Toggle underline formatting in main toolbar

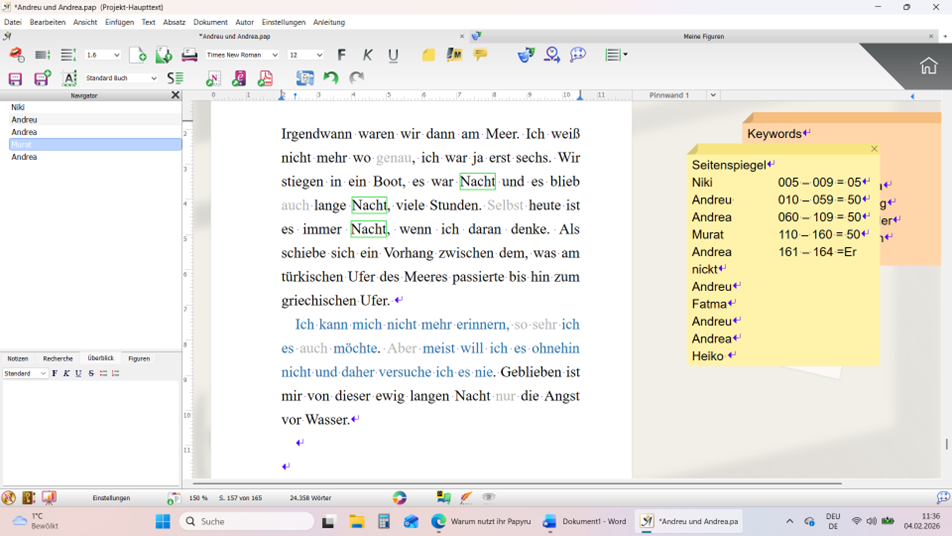pyautogui.click(x=393, y=55)
